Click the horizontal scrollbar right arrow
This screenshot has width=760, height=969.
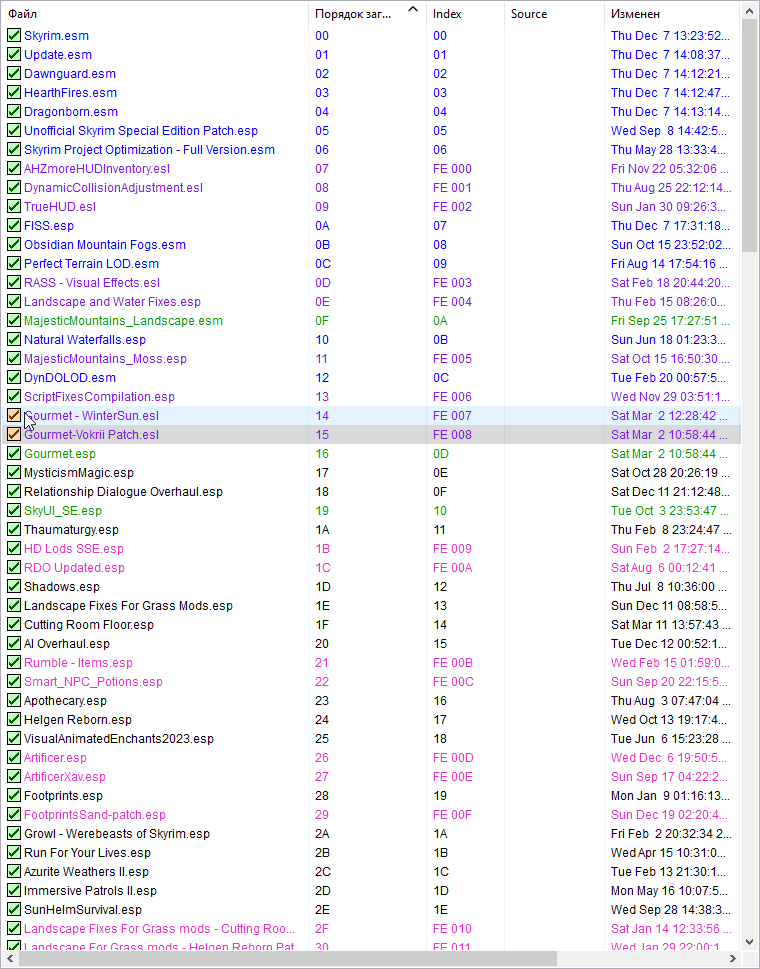coord(733,959)
